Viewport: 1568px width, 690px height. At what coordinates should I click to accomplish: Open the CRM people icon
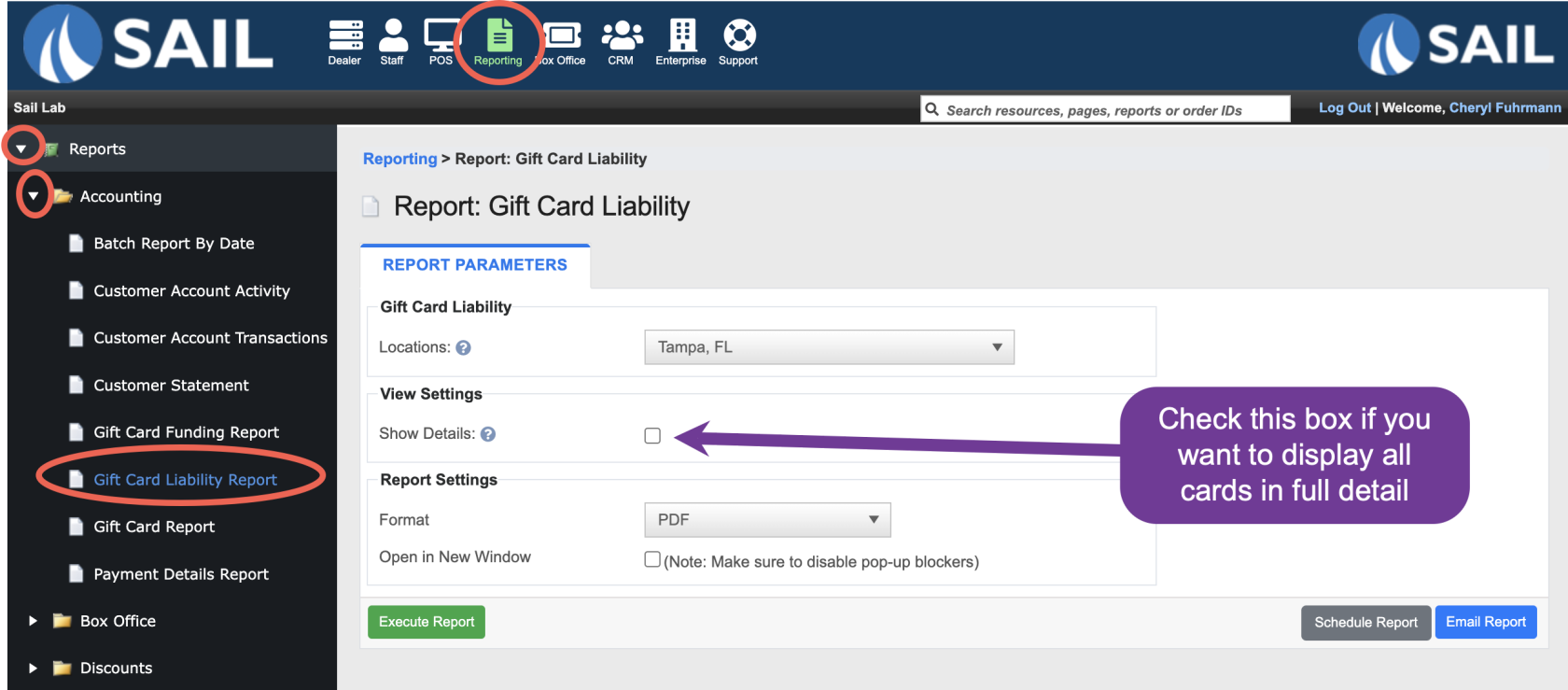(x=622, y=43)
